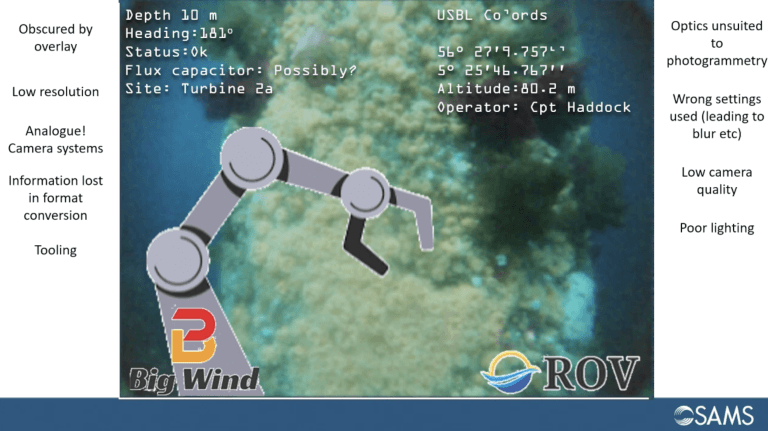The image size is (768, 431).
Task: Click the 'Analogue! Camera systems' label
Action: coord(56,140)
